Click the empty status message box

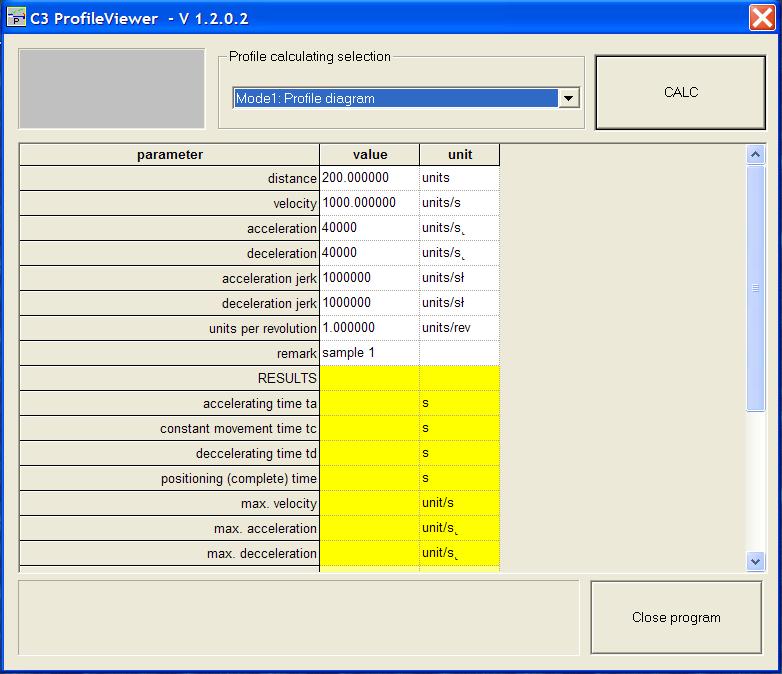click(x=299, y=617)
